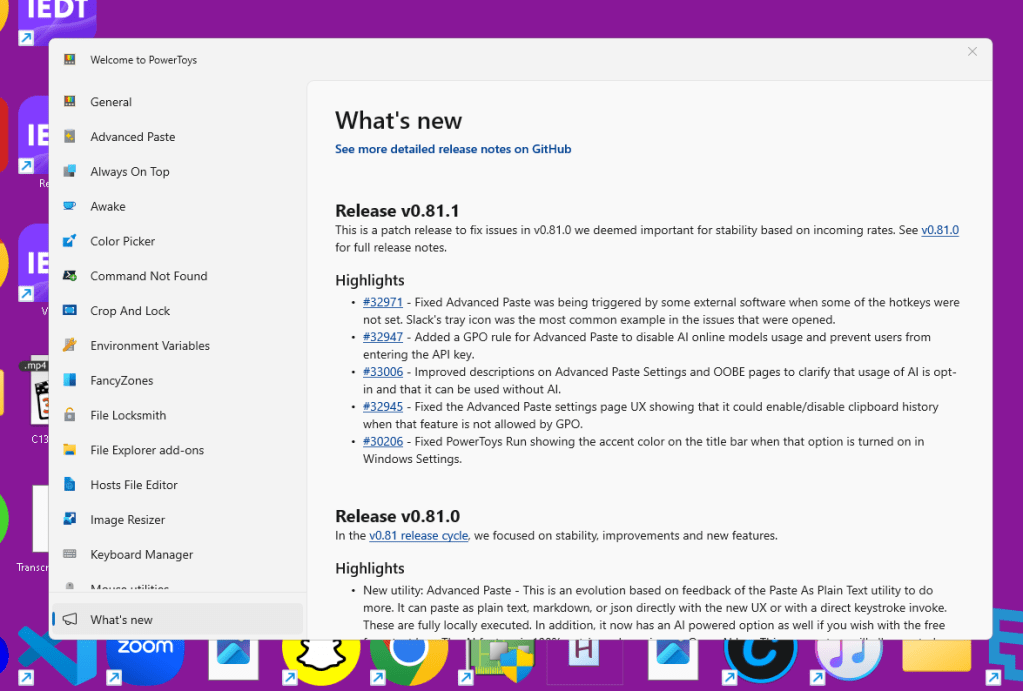Open issue #33006 link

383,372
